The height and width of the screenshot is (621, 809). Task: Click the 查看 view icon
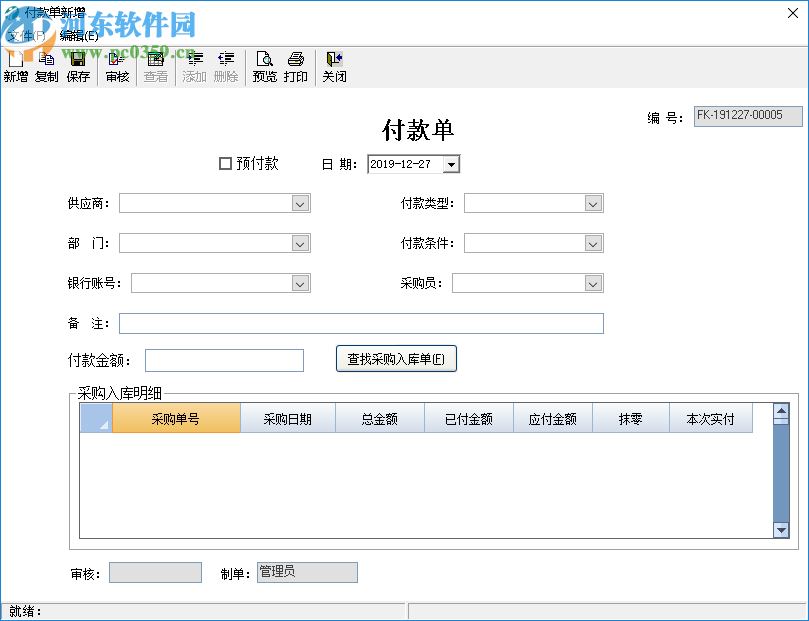pos(155,65)
